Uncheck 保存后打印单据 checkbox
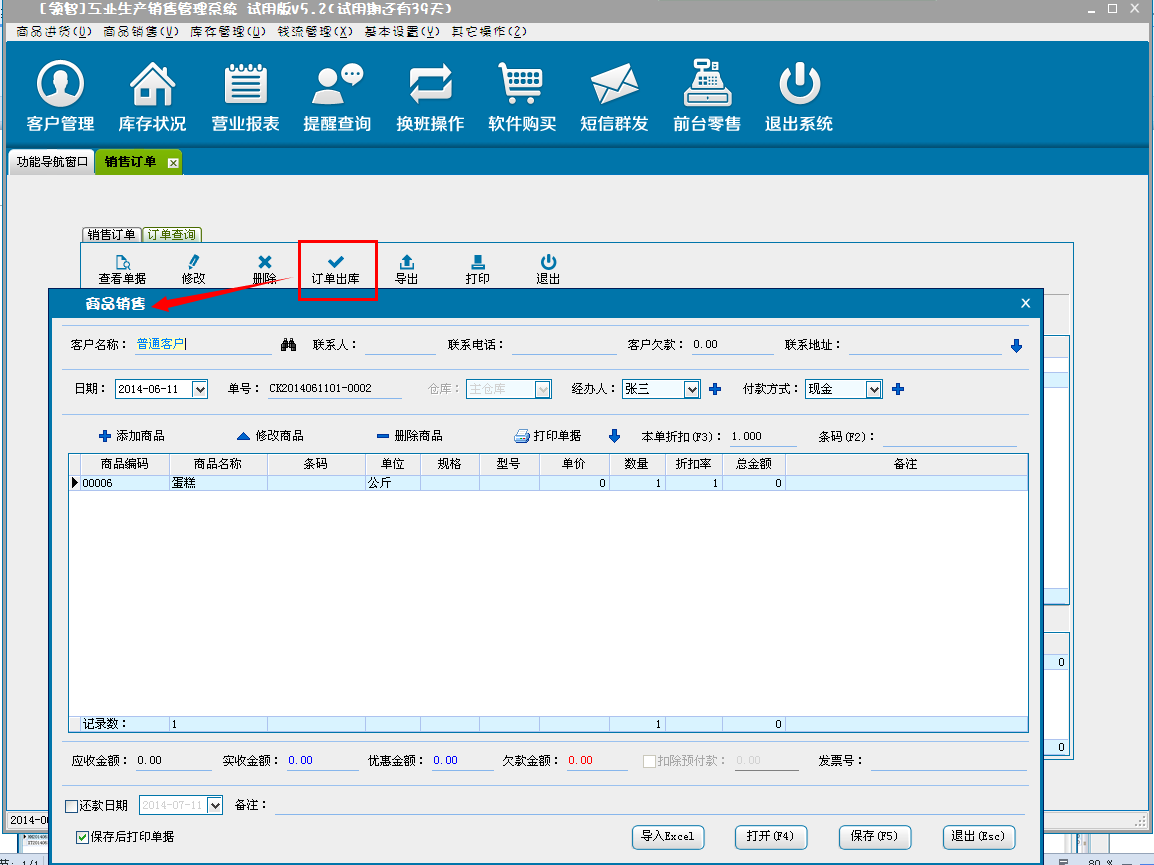 click(83, 837)
